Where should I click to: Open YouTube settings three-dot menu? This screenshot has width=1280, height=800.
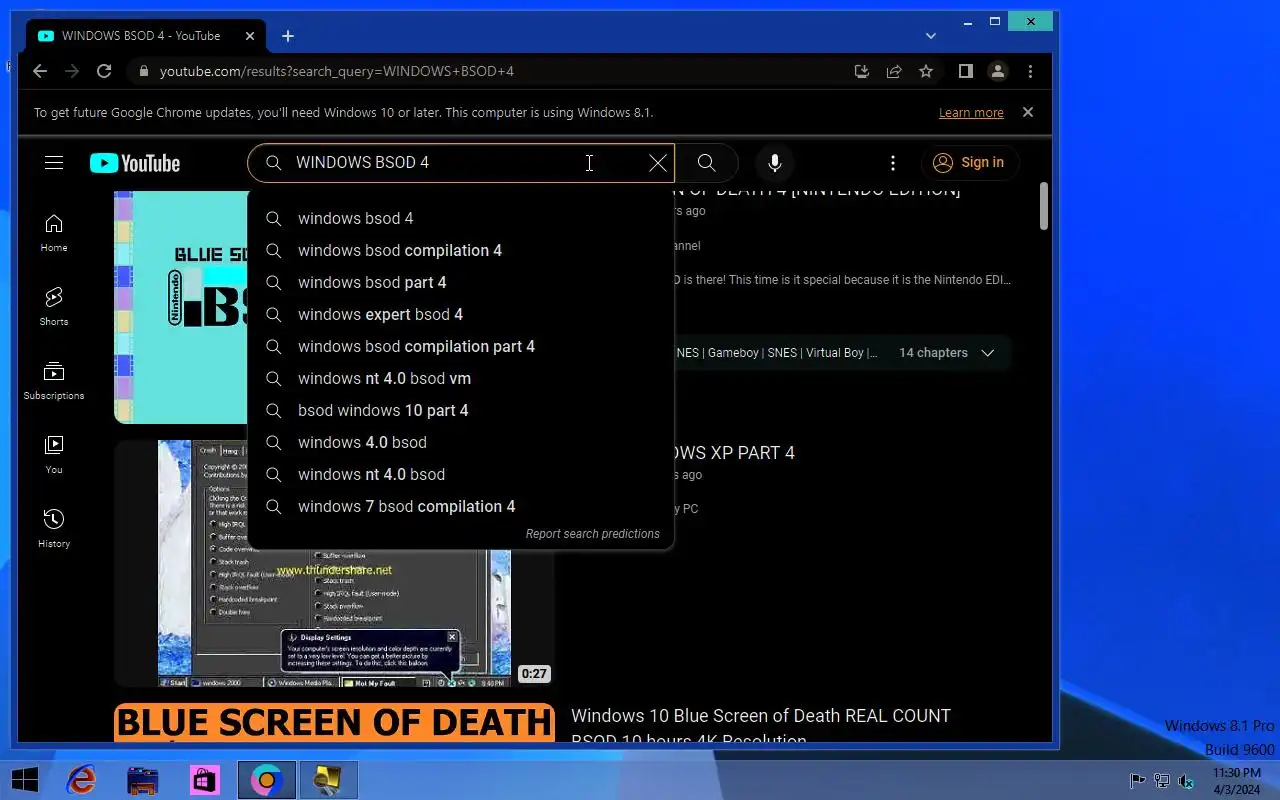(x=893, y=163)
